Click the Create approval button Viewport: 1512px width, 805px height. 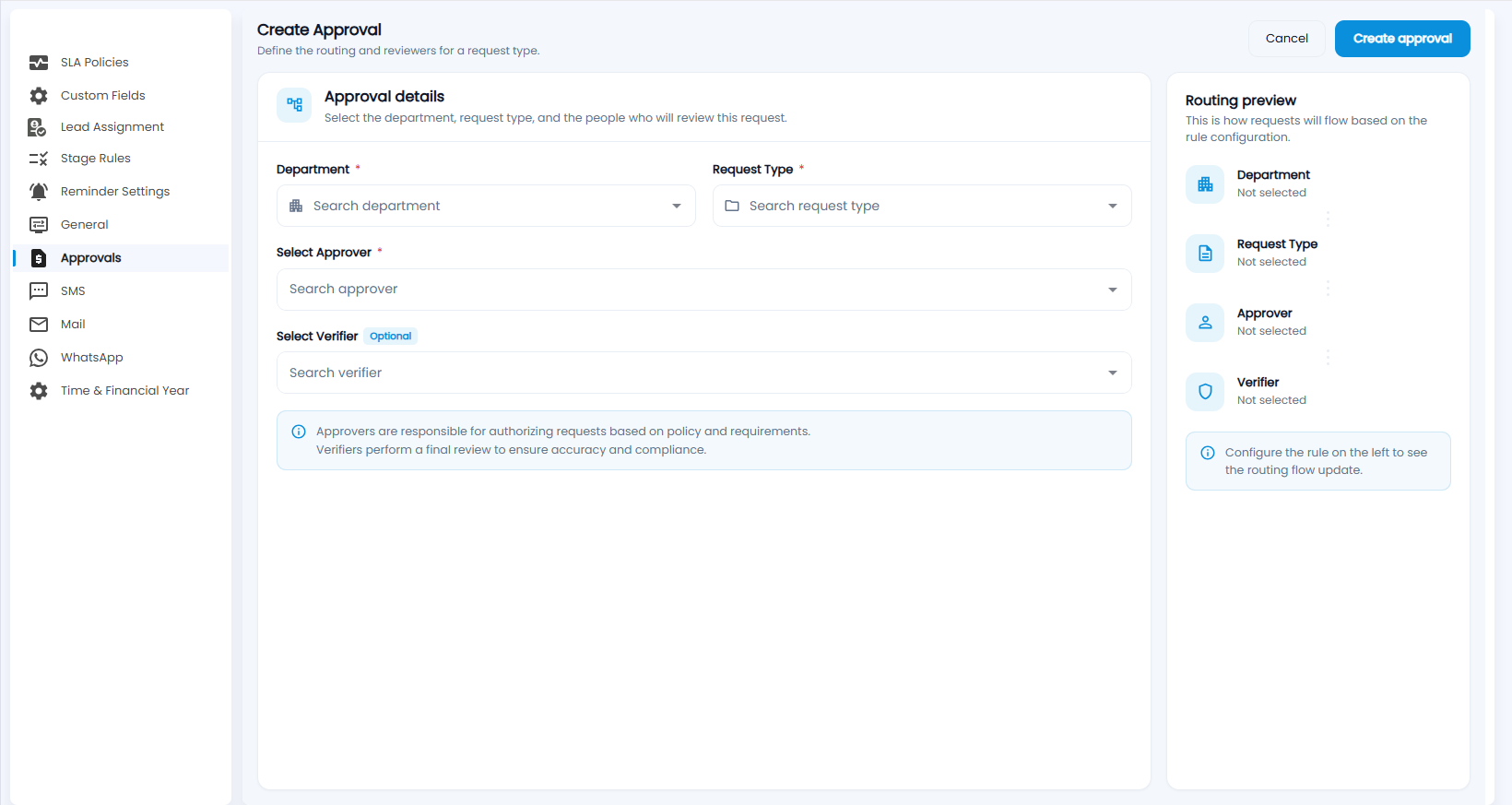[1402, 39]
